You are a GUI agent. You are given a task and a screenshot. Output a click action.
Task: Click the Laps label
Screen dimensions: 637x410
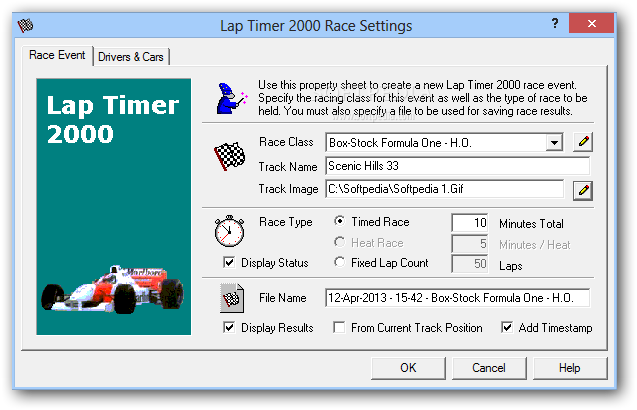[511, 266]
